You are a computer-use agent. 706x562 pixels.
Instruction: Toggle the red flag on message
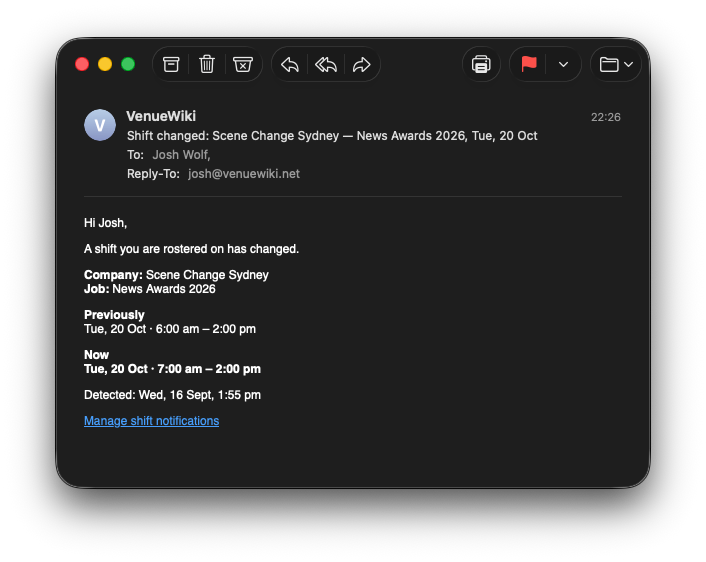click(x=529, y=64)
